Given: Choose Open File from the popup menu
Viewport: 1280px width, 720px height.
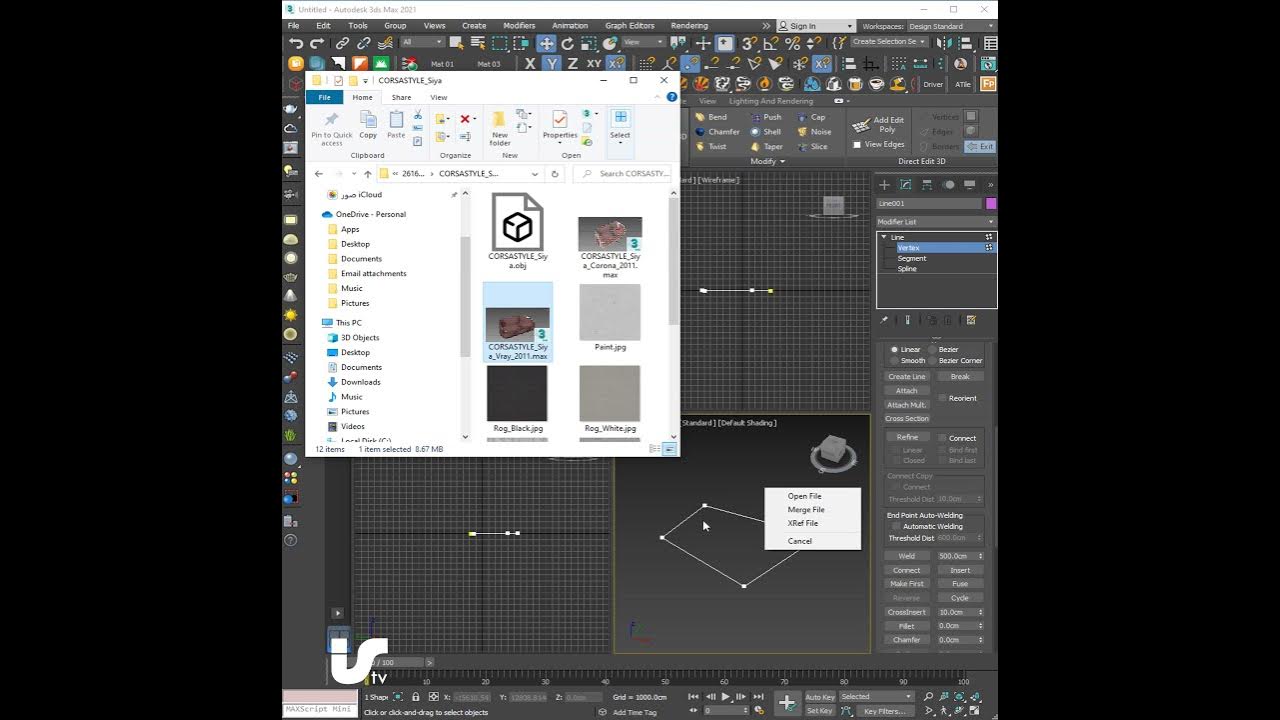Looking at the screenshot, I should [x=804, y=496].
